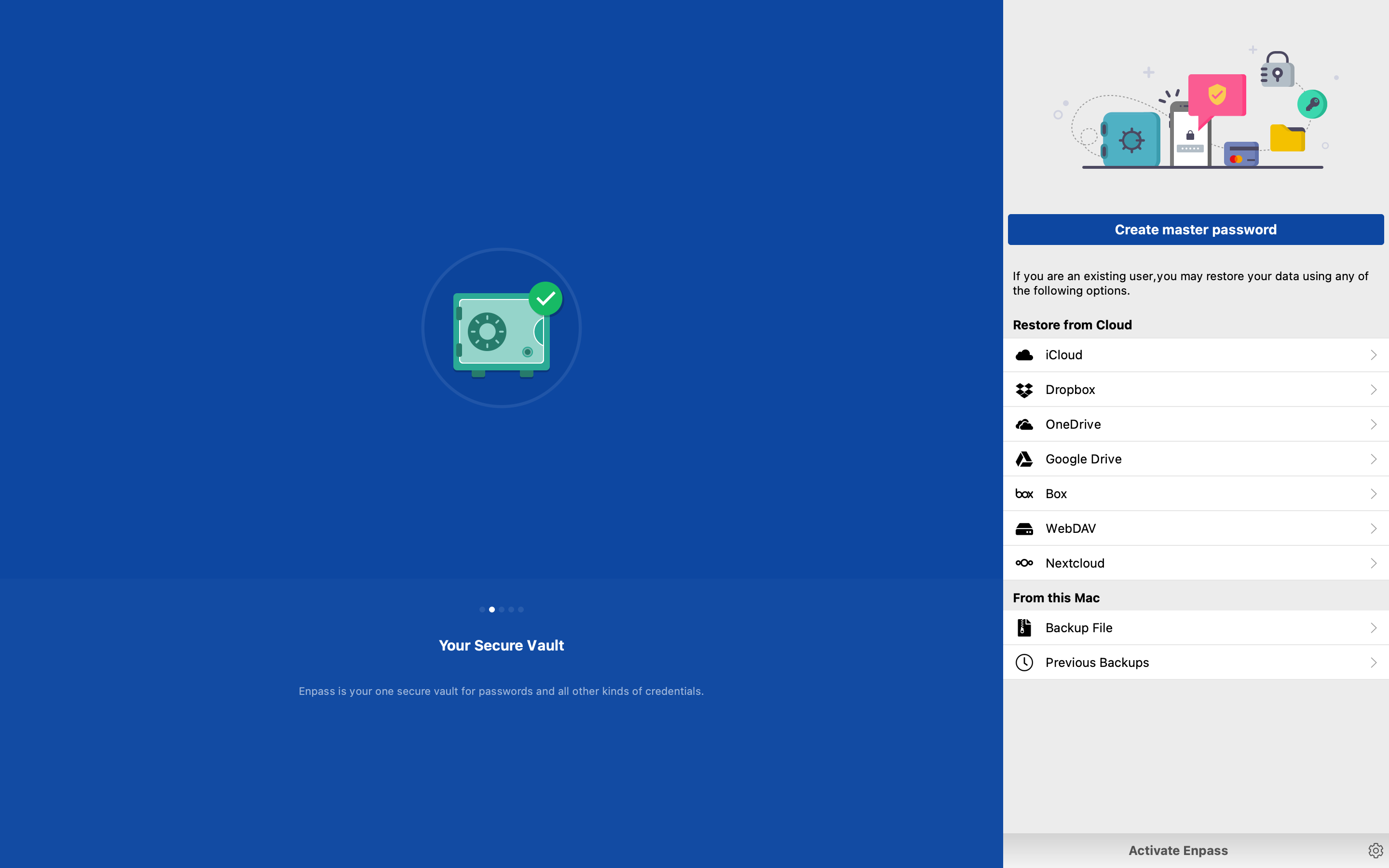Viewport: 1389px width, 868px height.
Task: Select the Google Drive label
Action: 1083,459
